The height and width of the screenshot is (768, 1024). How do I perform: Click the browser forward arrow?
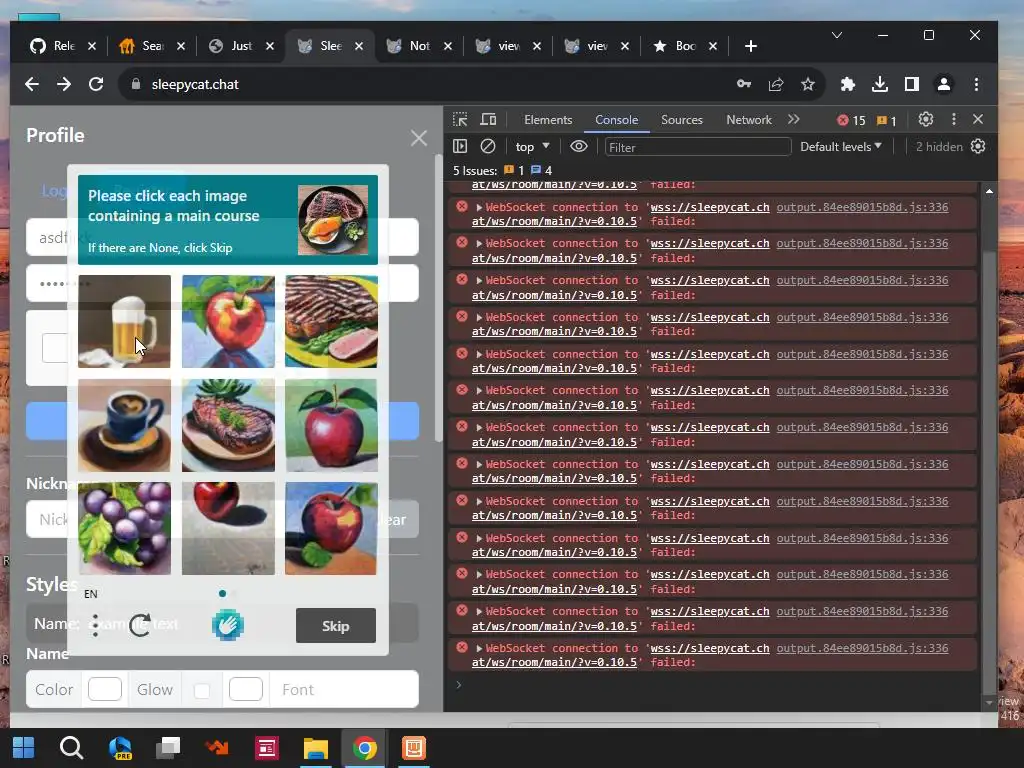(63, 84)
